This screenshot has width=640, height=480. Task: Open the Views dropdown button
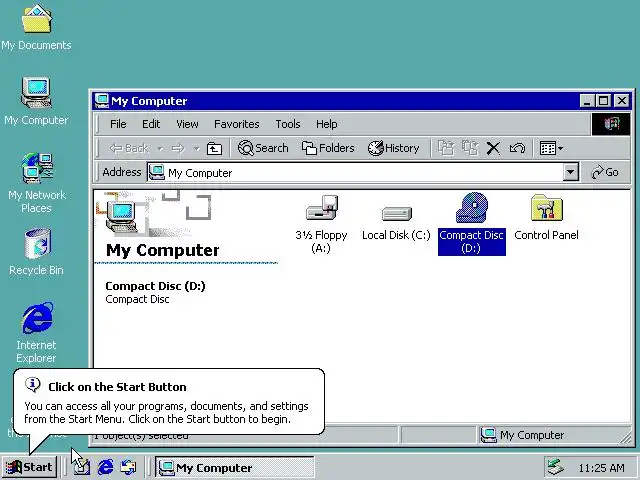(x=551, y=148)
